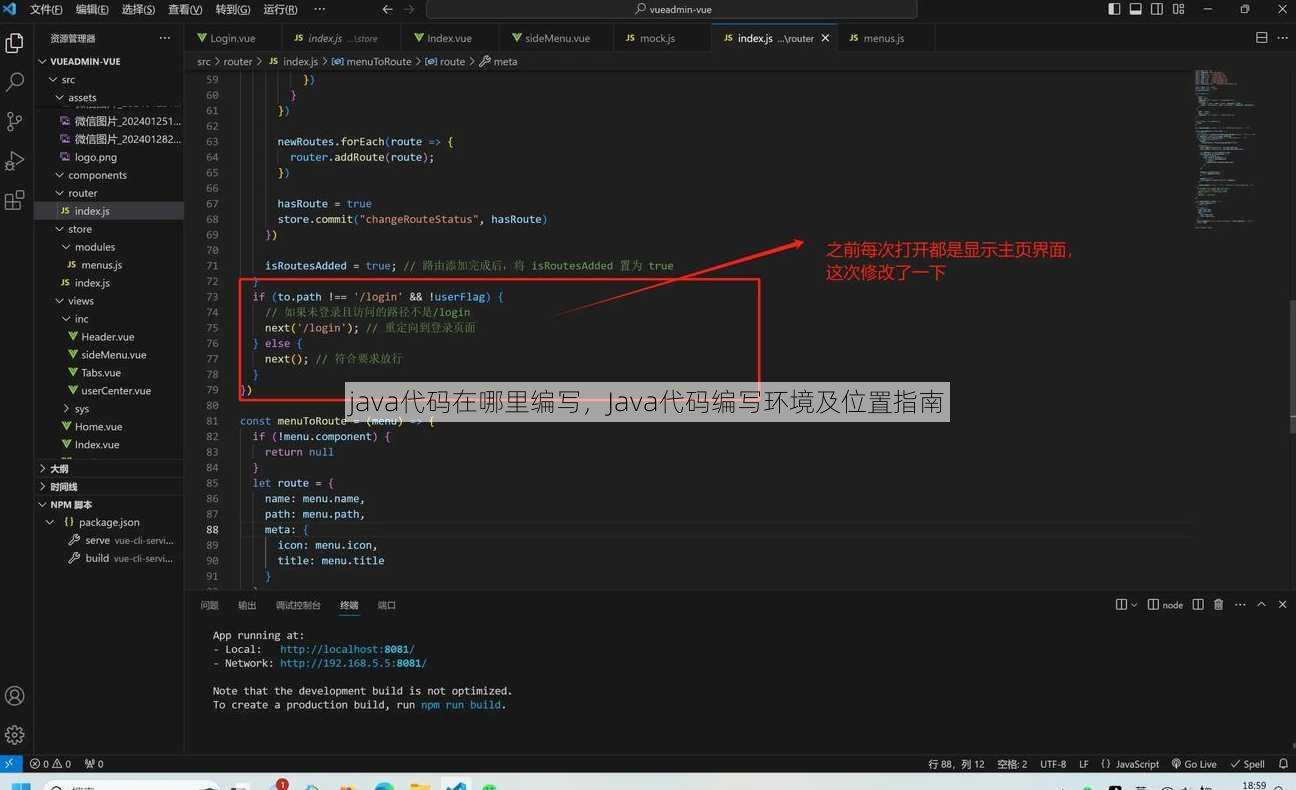Screen dimensions: 1296x790
Task: Kill the terminal with the trash icon
Action: click(x=1218, y=605)
